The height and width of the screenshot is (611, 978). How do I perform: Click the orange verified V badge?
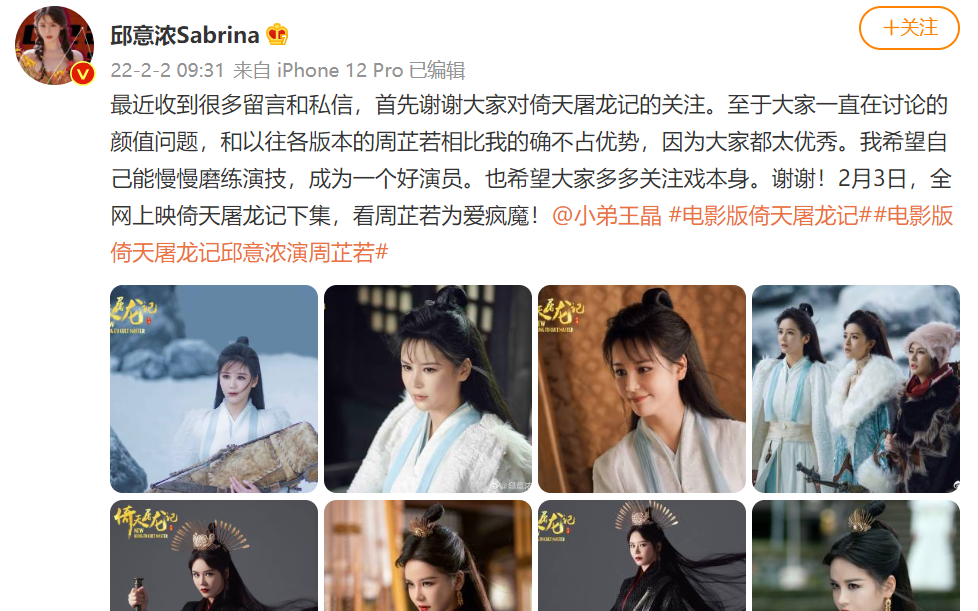click(82, 74)
